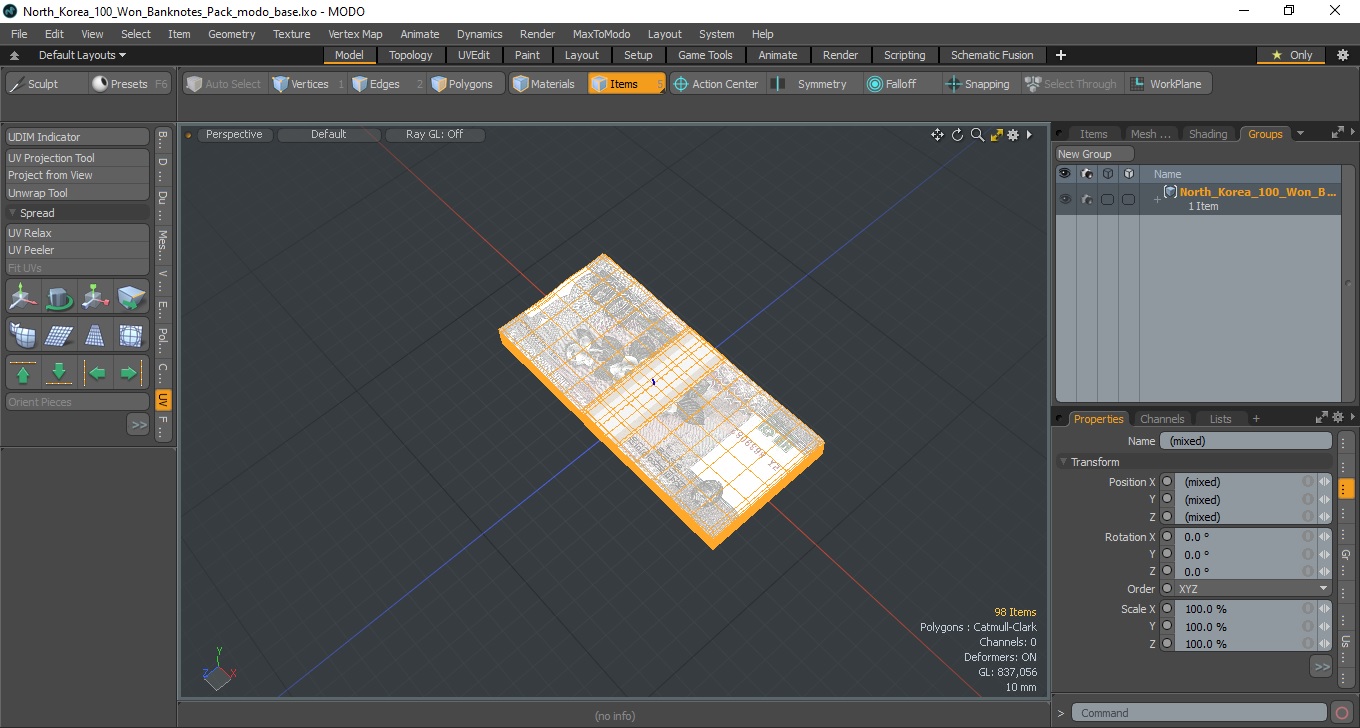The height and width of the screenshot is (728, 1360).
Task: Collapse the Spread section
Action: coord(13,213)
